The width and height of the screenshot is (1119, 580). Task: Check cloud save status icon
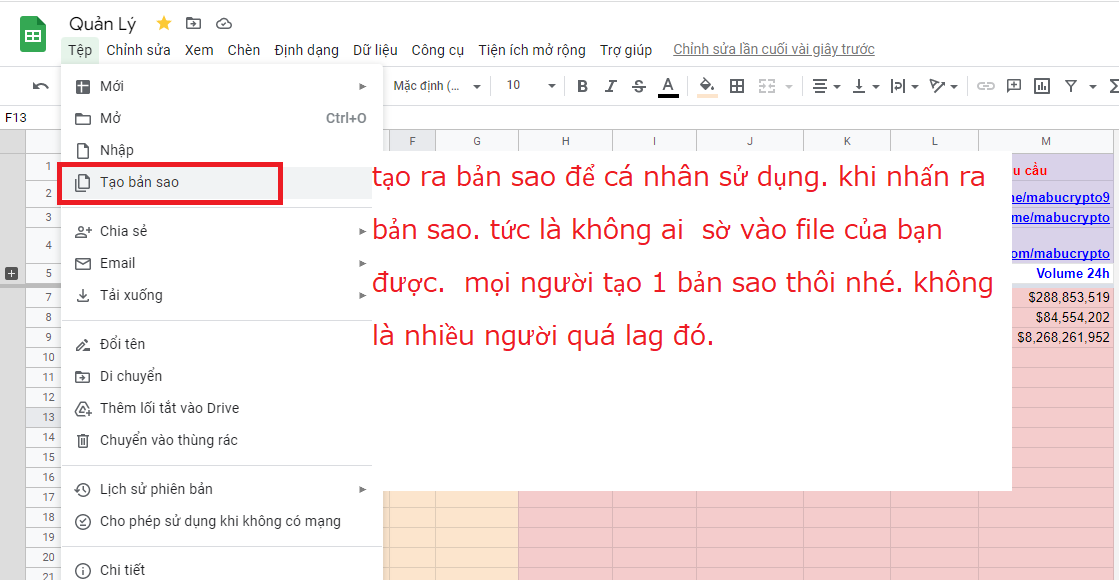pyautogui.click(x=223, y=24)
